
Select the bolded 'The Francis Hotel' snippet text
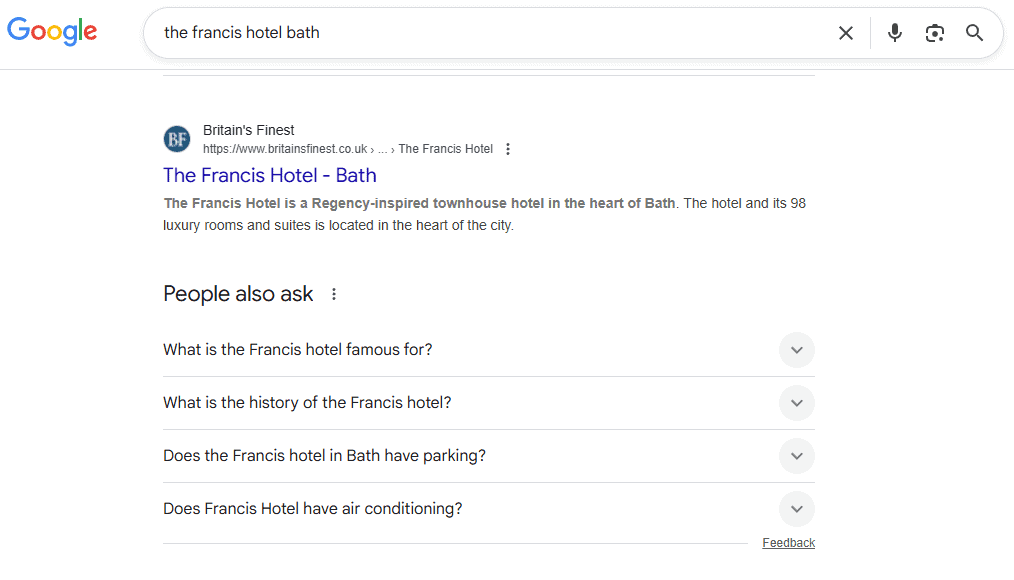click(420, 203)
